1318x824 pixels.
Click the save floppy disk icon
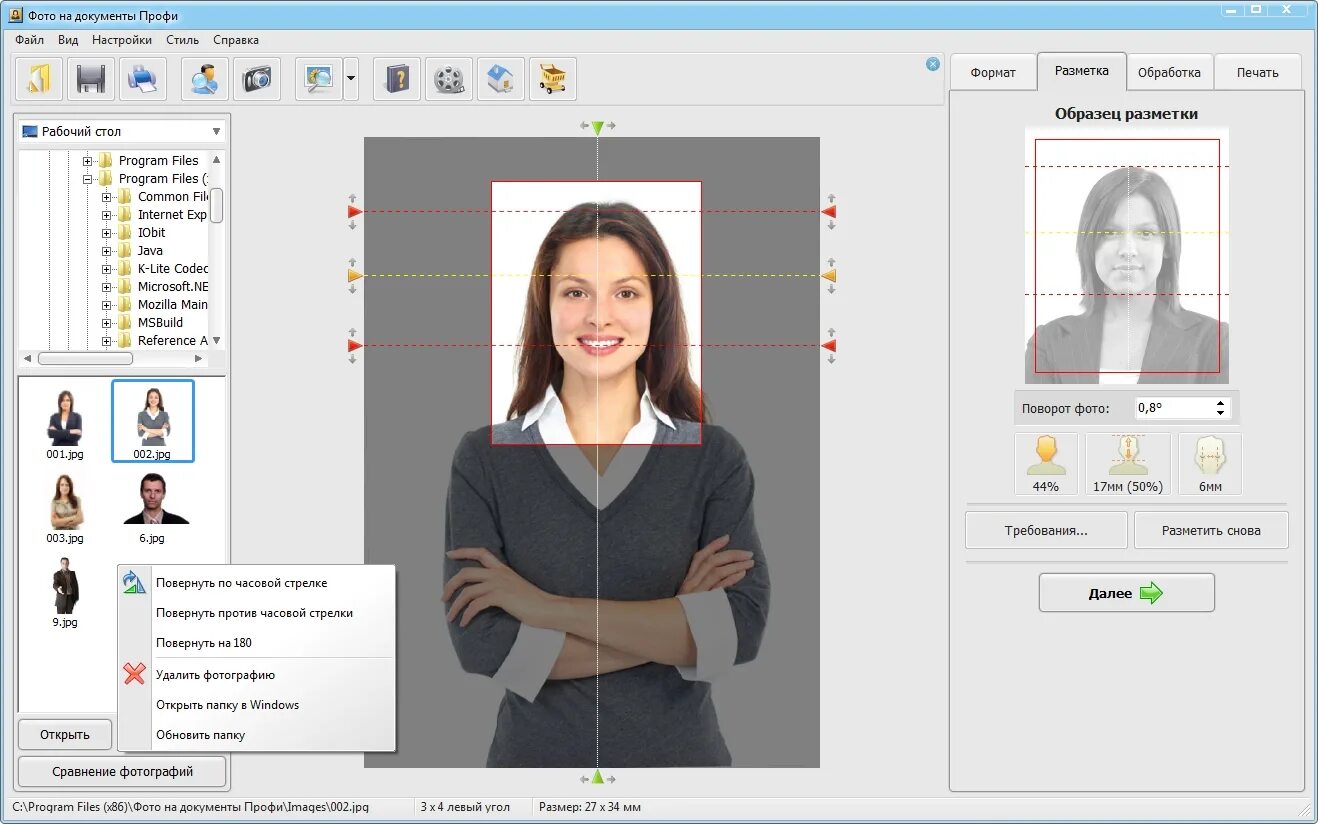(x=91, y=79)
